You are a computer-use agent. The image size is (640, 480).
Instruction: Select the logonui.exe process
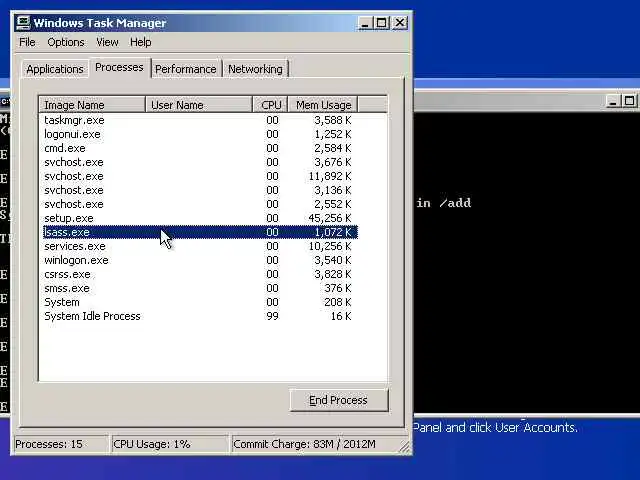pyautogui.click(x=200, y=134)
